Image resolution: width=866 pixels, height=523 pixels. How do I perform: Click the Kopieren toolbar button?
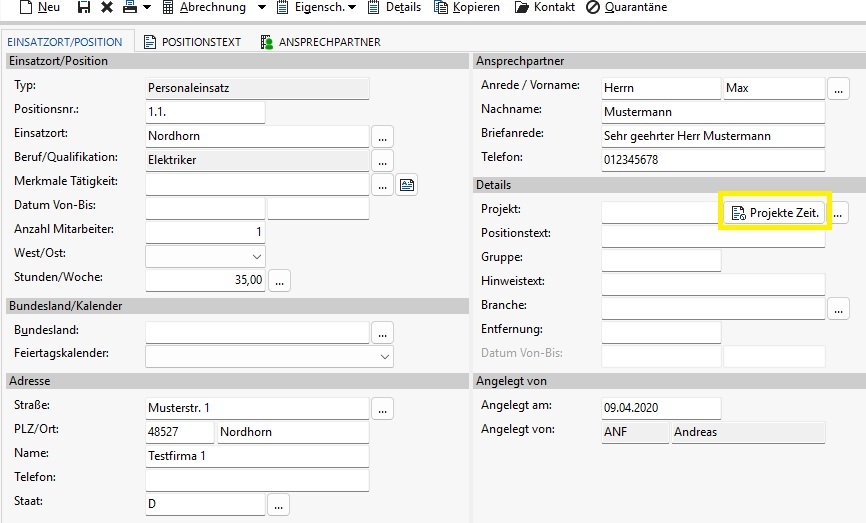(x=467, y=7)
